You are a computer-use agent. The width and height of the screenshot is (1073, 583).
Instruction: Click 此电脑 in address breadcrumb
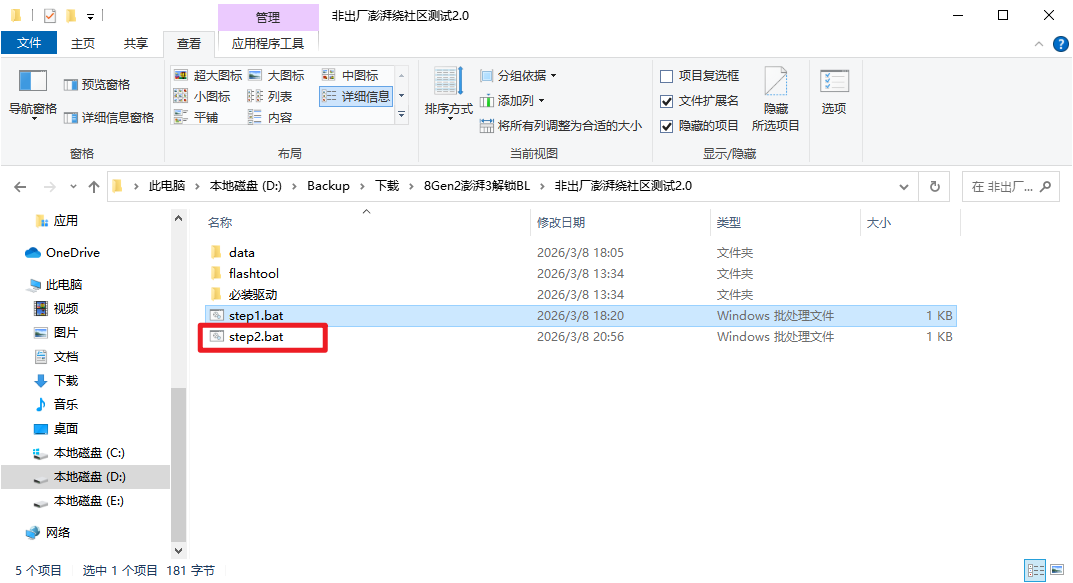point(167,186)
